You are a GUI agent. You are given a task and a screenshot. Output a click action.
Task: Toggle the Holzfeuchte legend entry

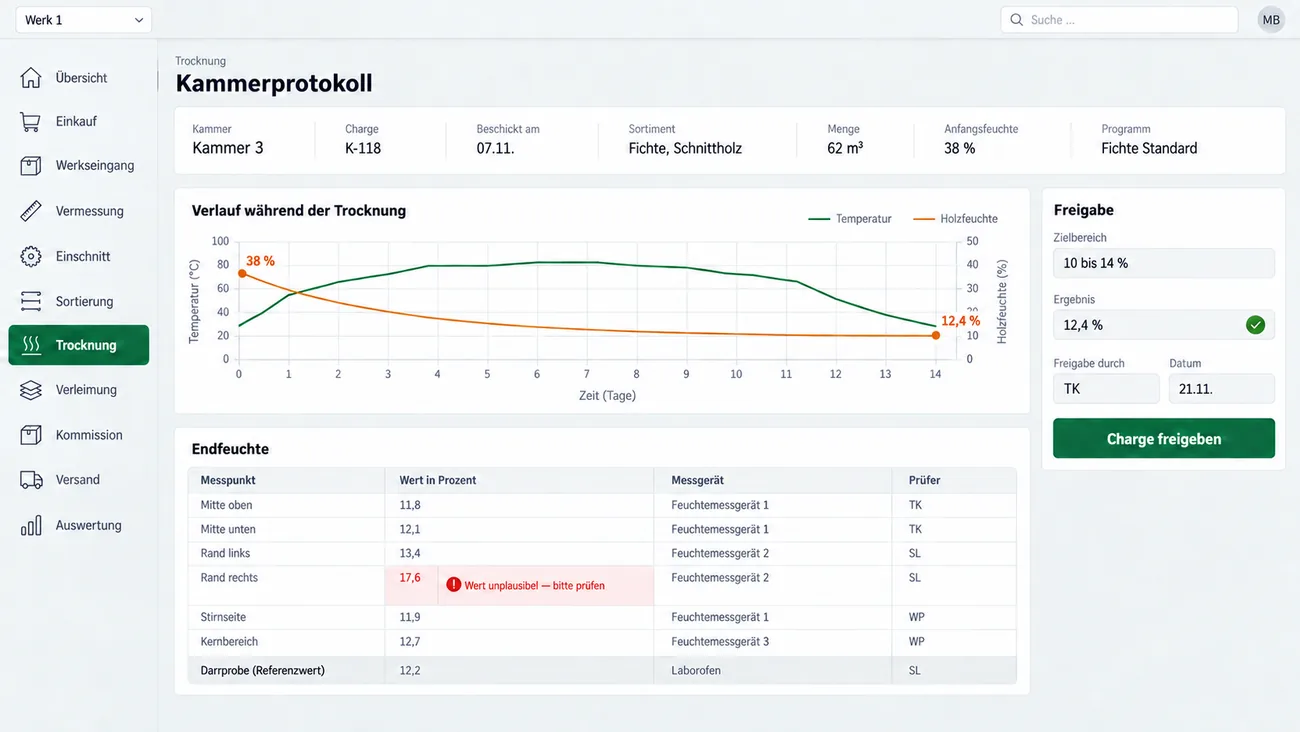956,219
